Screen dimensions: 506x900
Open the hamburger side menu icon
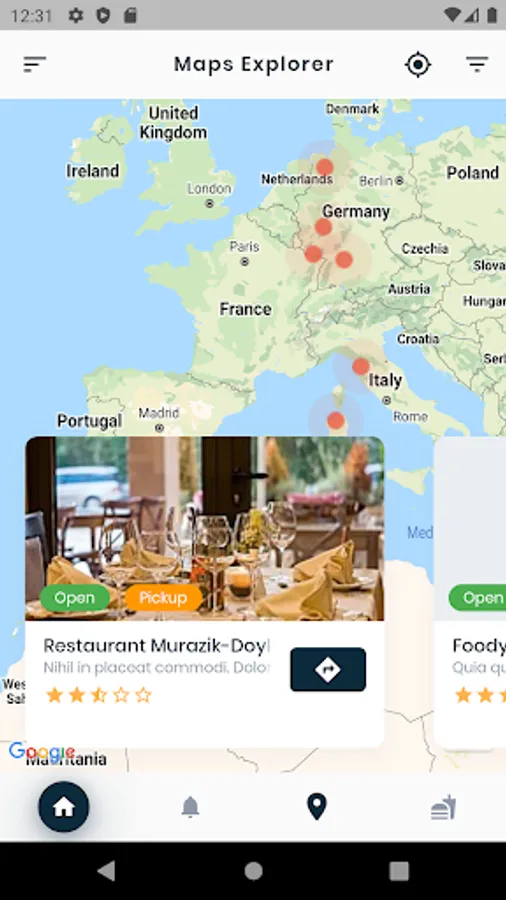(x=34, y=64)
